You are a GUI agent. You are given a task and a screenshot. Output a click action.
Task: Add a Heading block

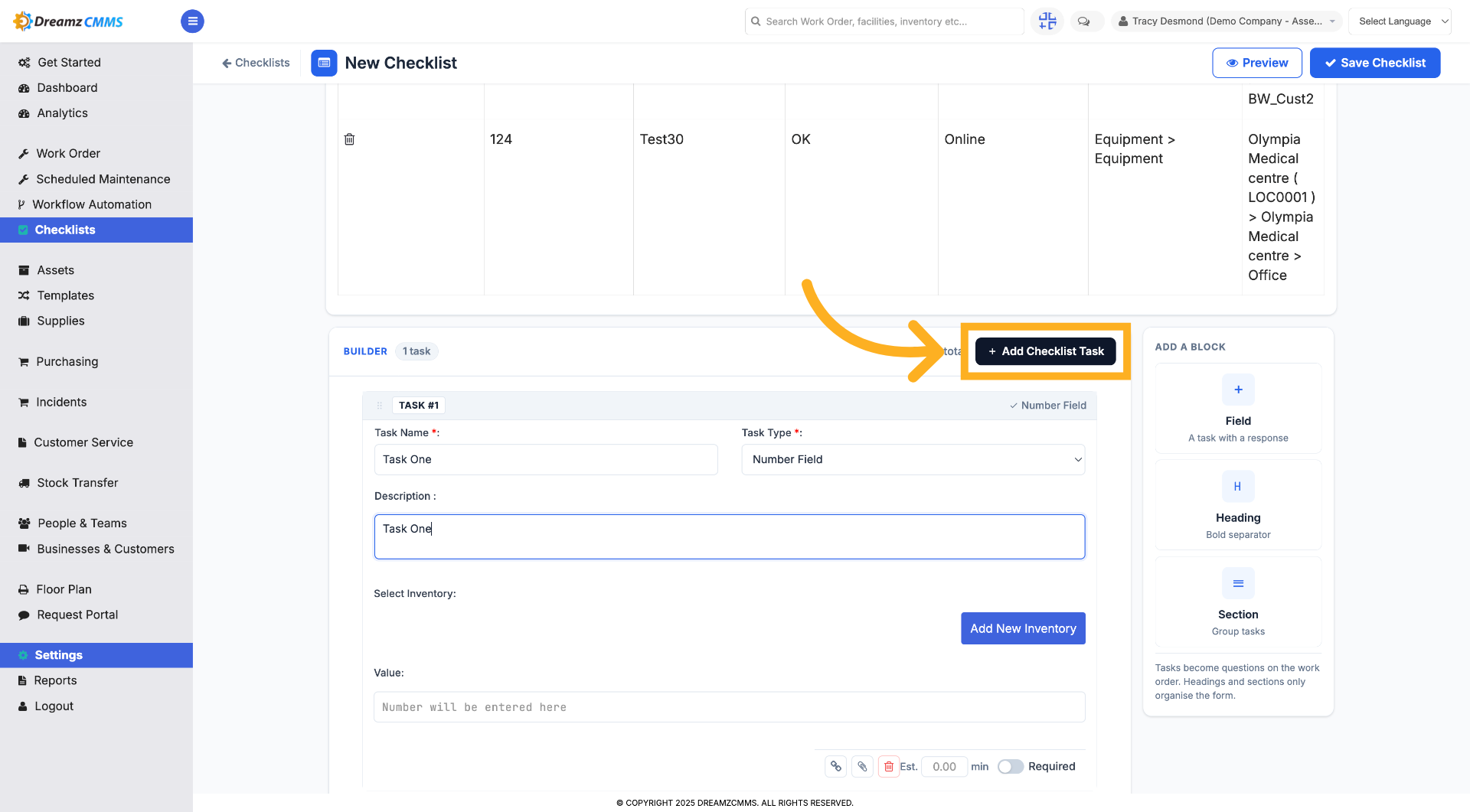coord(1238,504)
